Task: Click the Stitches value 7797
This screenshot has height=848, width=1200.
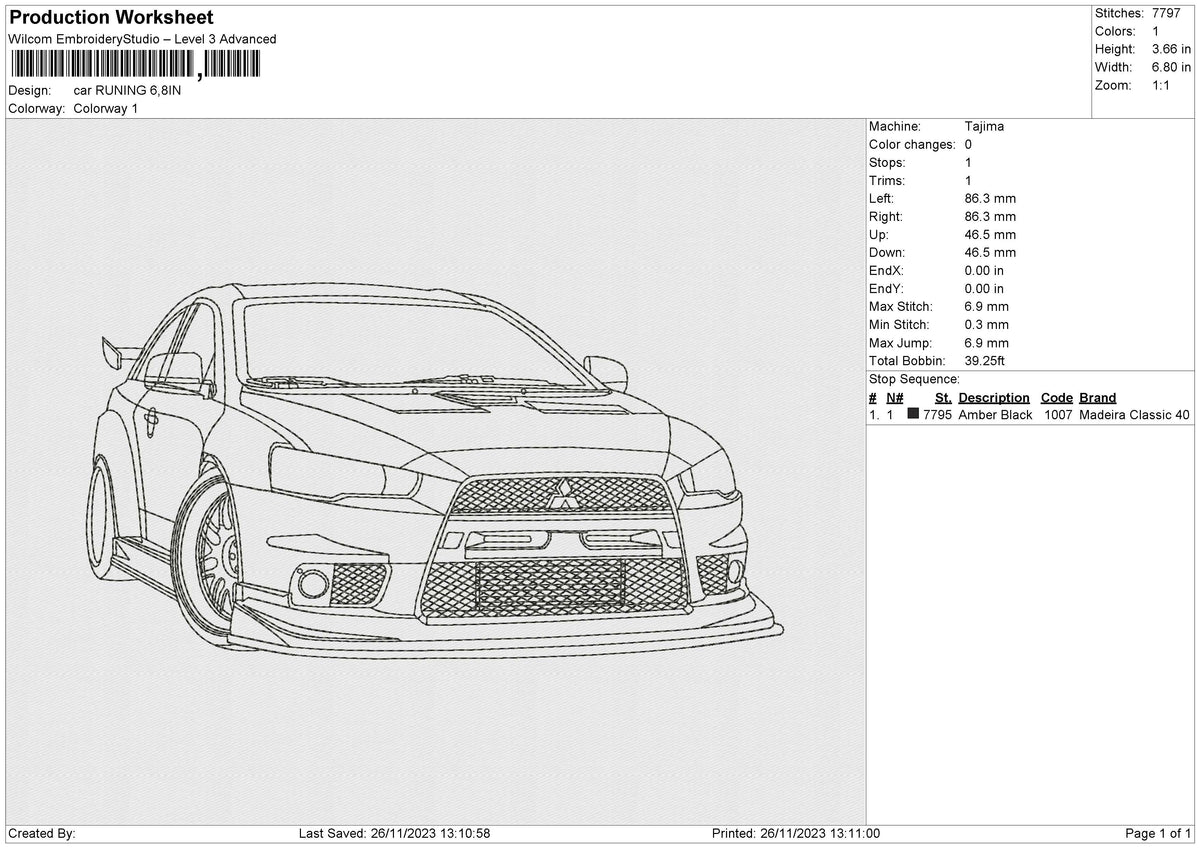Action: coord(1167,13)
